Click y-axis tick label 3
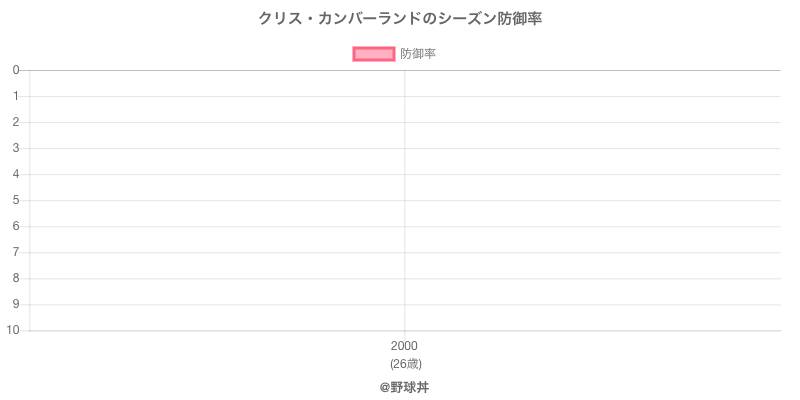The image size is (800, 400). [x=16, y=148]
